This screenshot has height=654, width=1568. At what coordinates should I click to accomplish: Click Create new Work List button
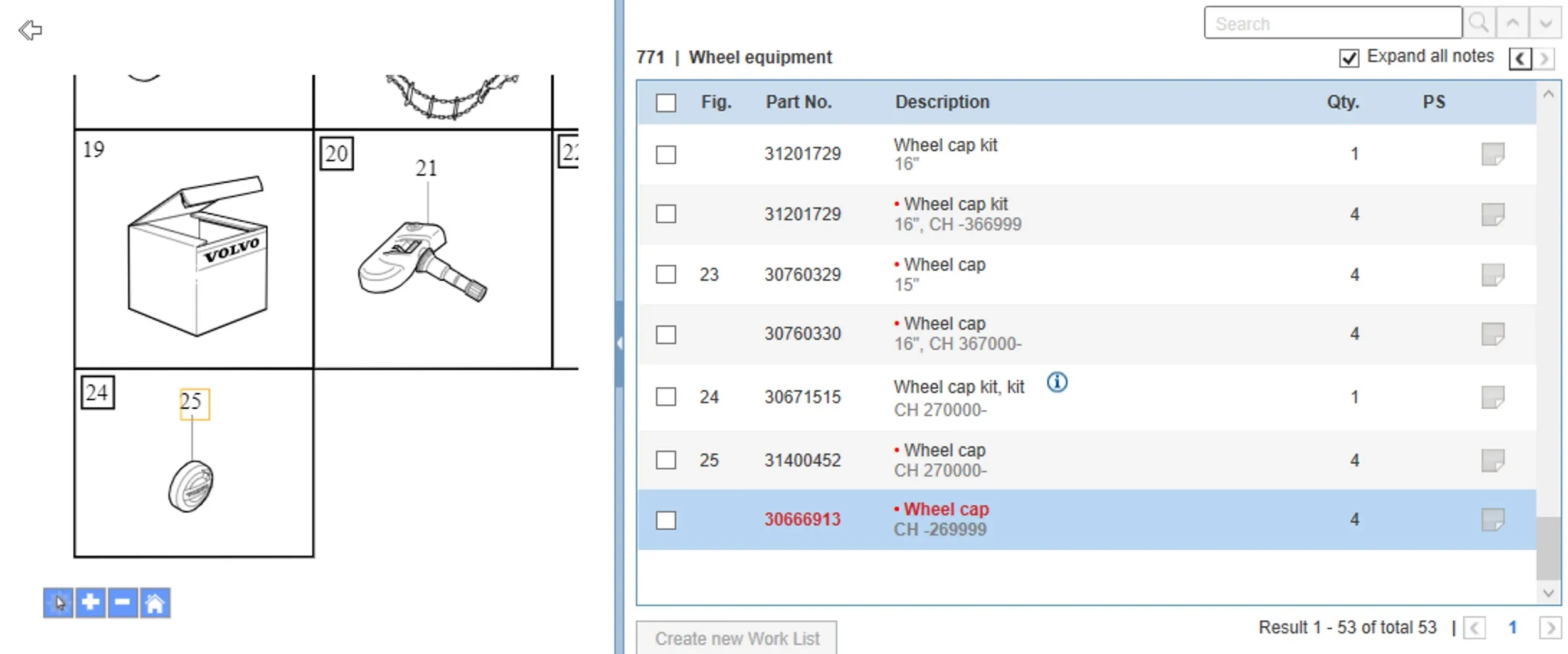737,638
